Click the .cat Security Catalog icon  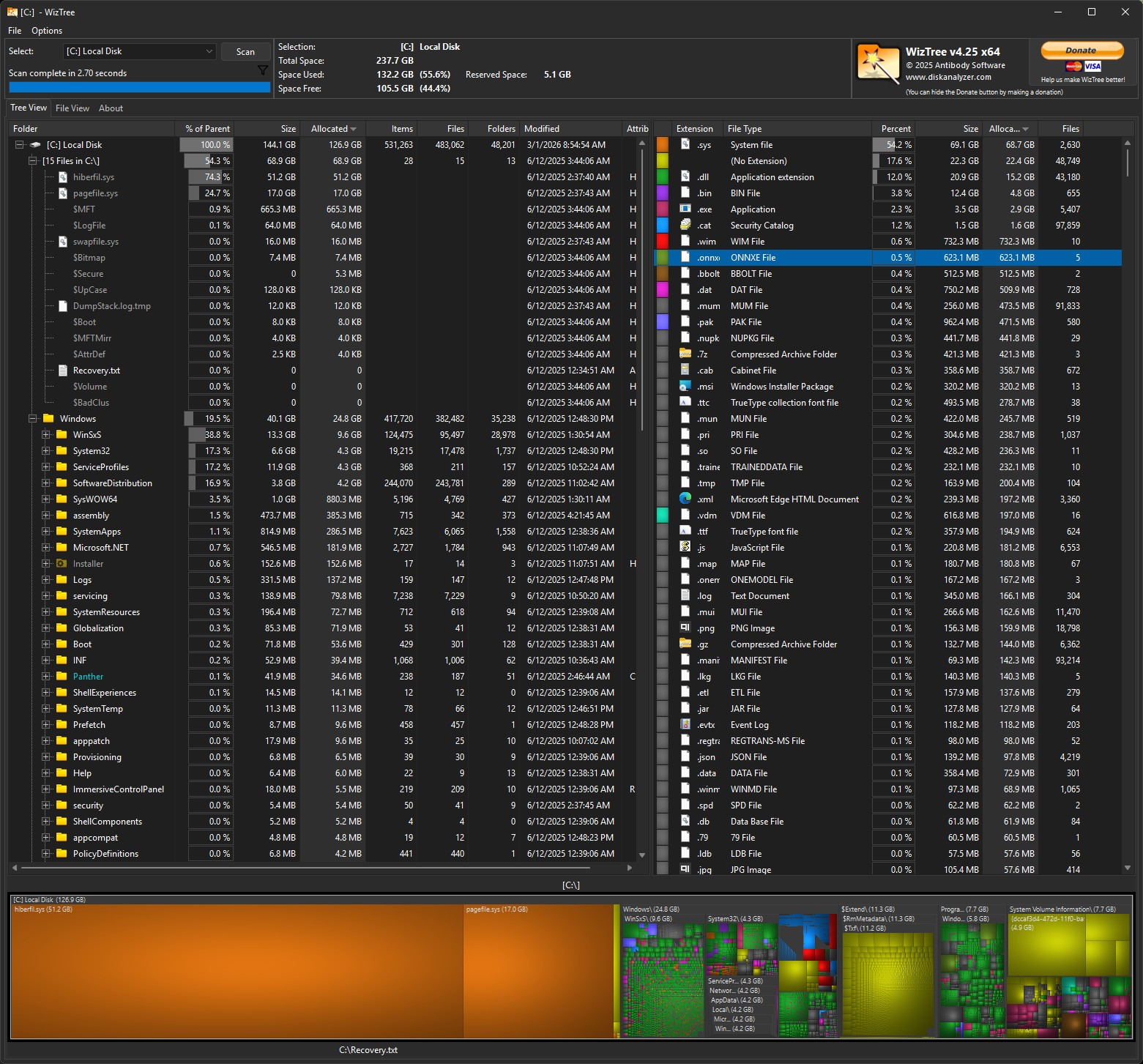[x=685, y=225]
